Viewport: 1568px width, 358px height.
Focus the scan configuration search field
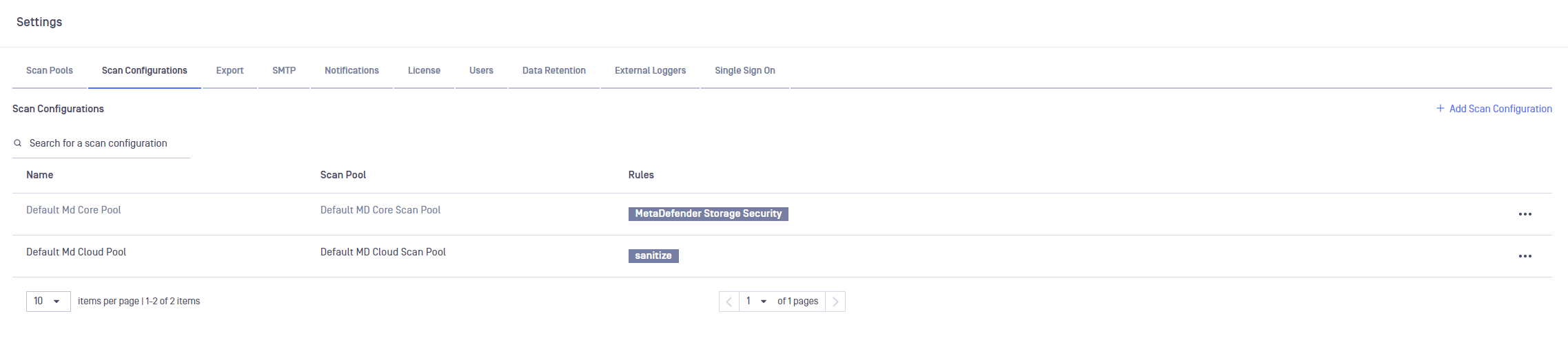coord(103,143)
